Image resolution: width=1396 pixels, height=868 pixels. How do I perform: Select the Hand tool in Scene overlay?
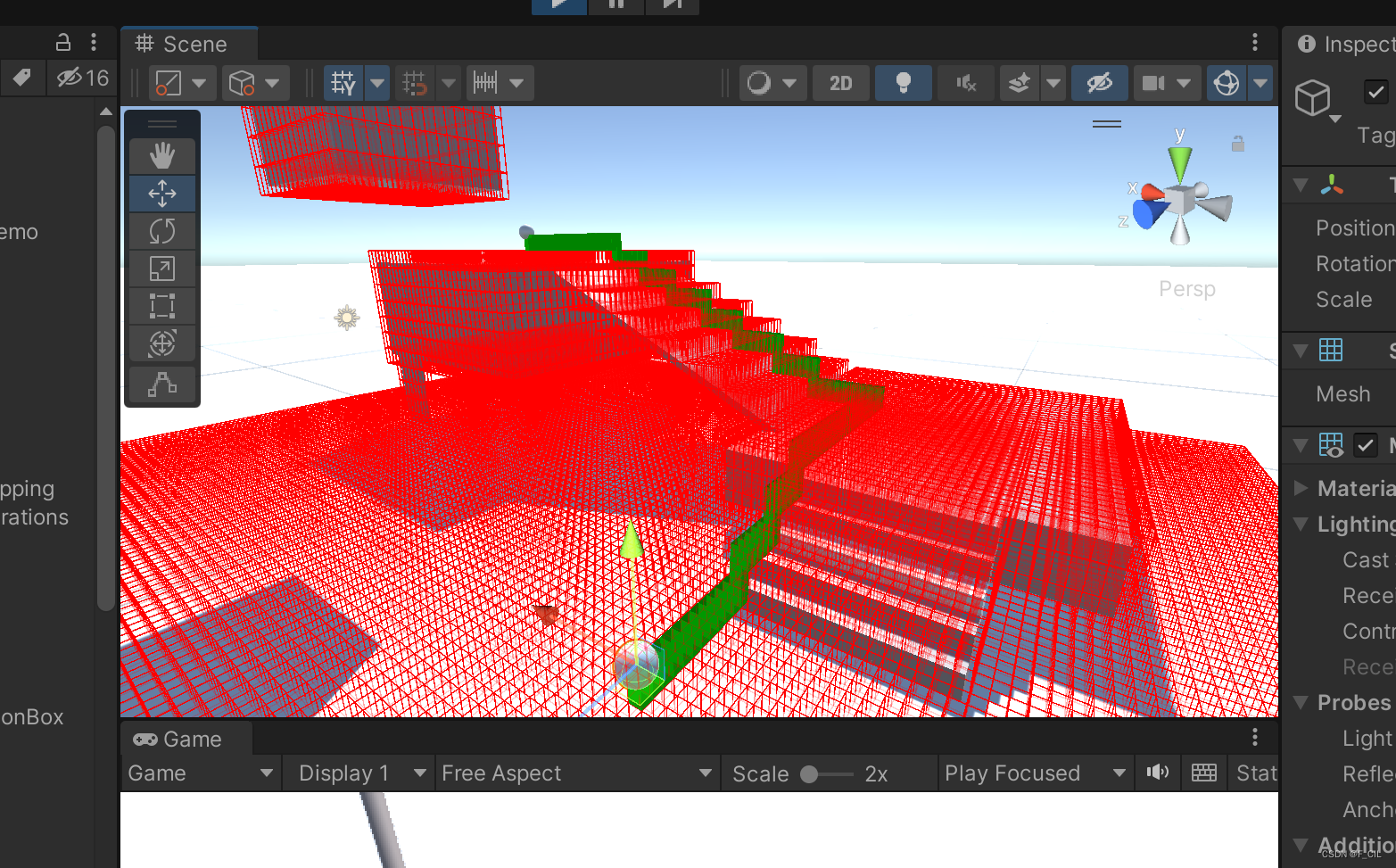[x=162, y=155]
